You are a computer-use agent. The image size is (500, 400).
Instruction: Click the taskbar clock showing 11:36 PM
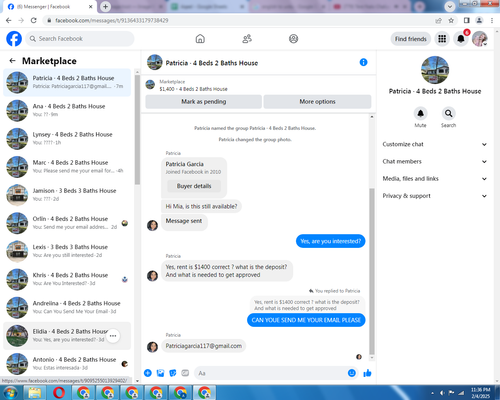480,393
